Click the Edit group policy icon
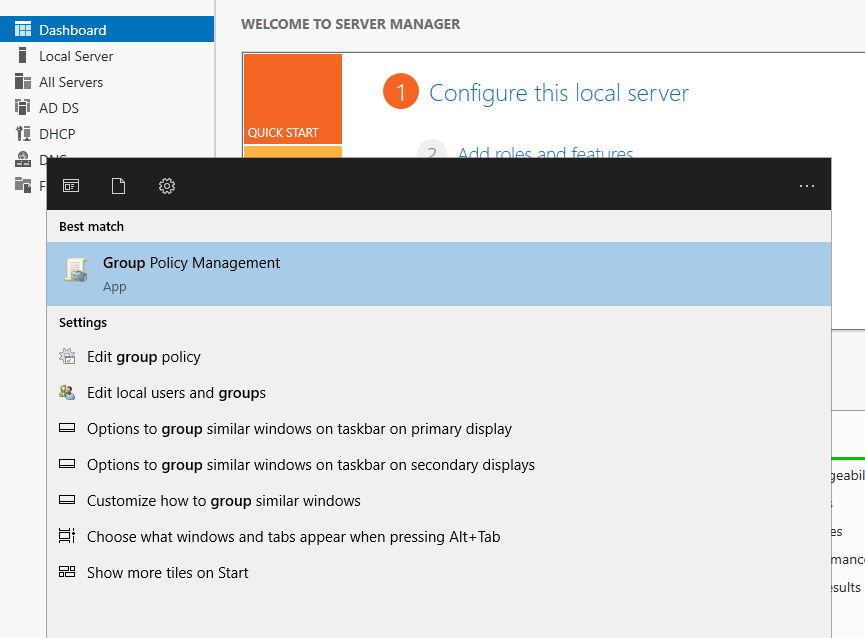865x638 pixels. 67,356
